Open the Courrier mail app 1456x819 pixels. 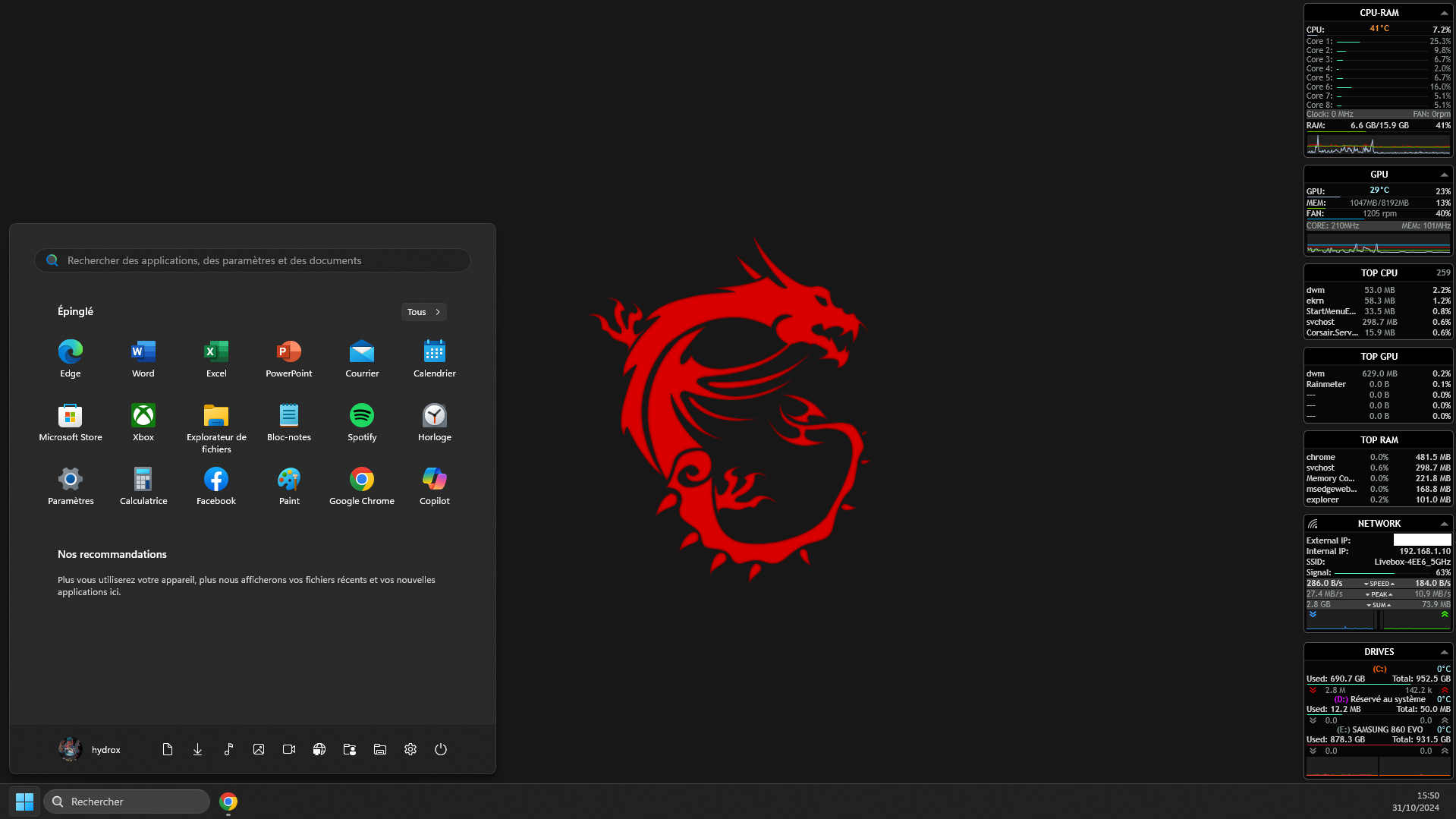[x=362, y=358]
